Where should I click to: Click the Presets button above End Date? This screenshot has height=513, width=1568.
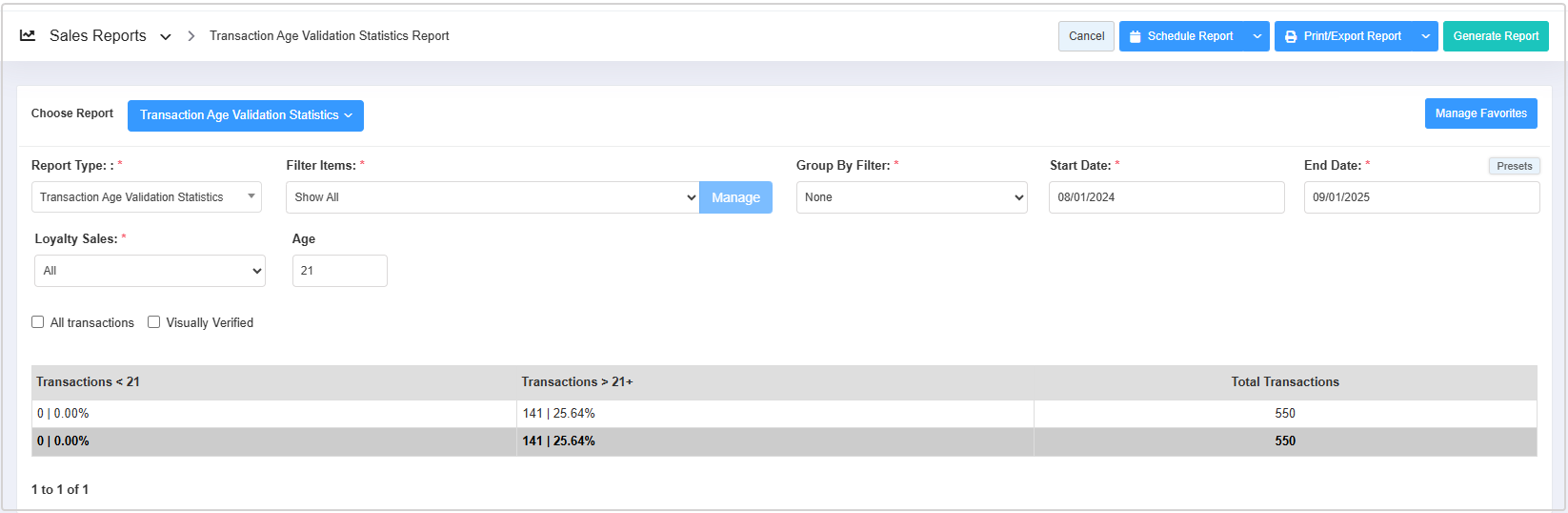tap(1514, 166)
